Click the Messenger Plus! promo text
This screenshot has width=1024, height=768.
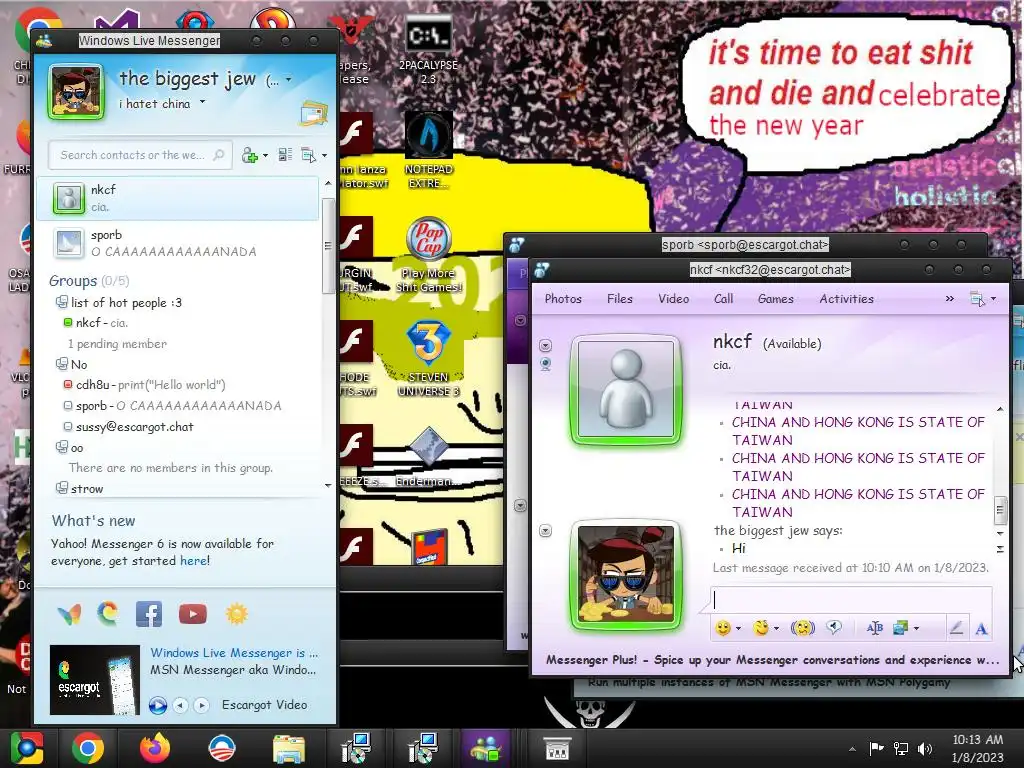point(773,660)
